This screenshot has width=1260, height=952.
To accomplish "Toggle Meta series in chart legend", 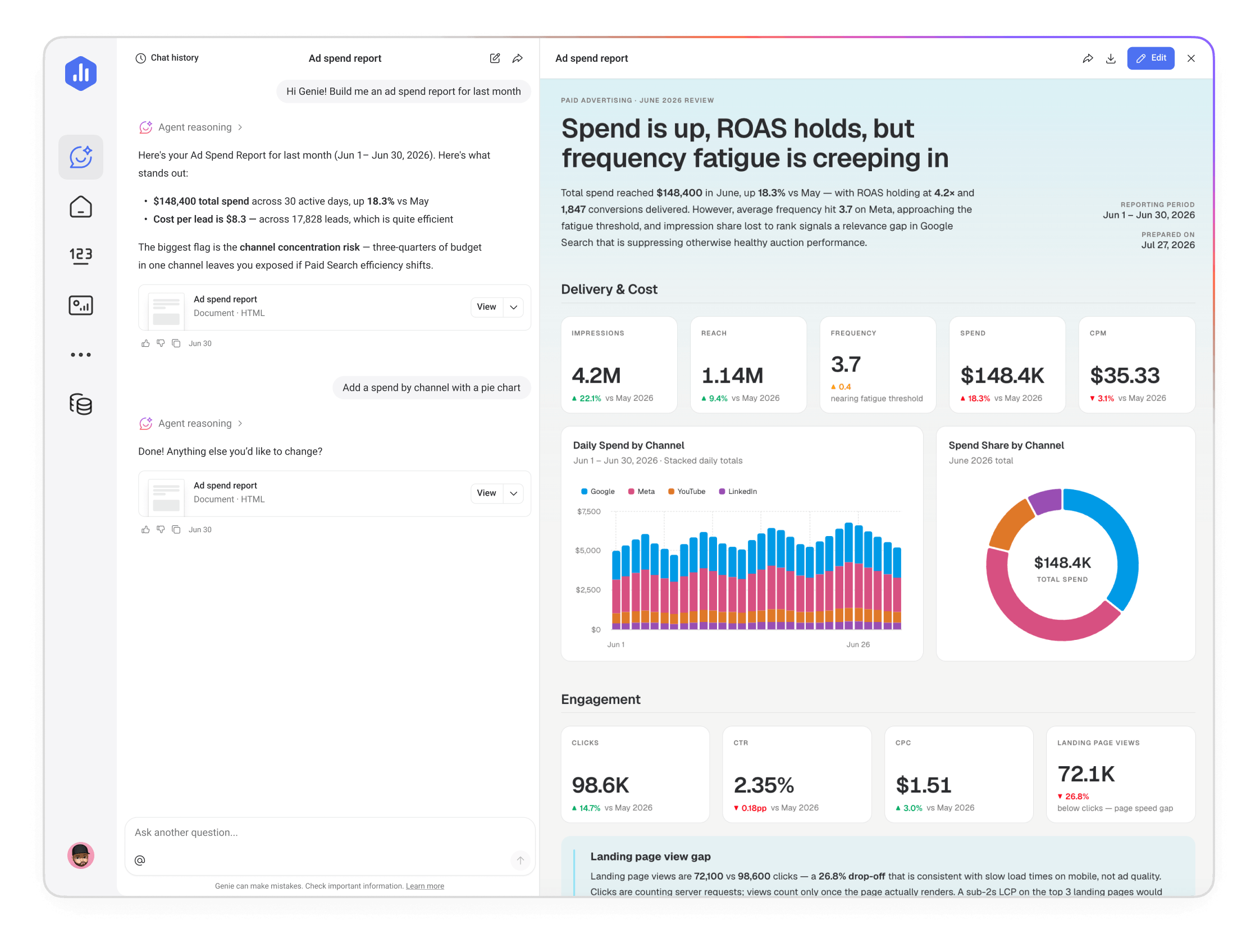I will [641, 491].
